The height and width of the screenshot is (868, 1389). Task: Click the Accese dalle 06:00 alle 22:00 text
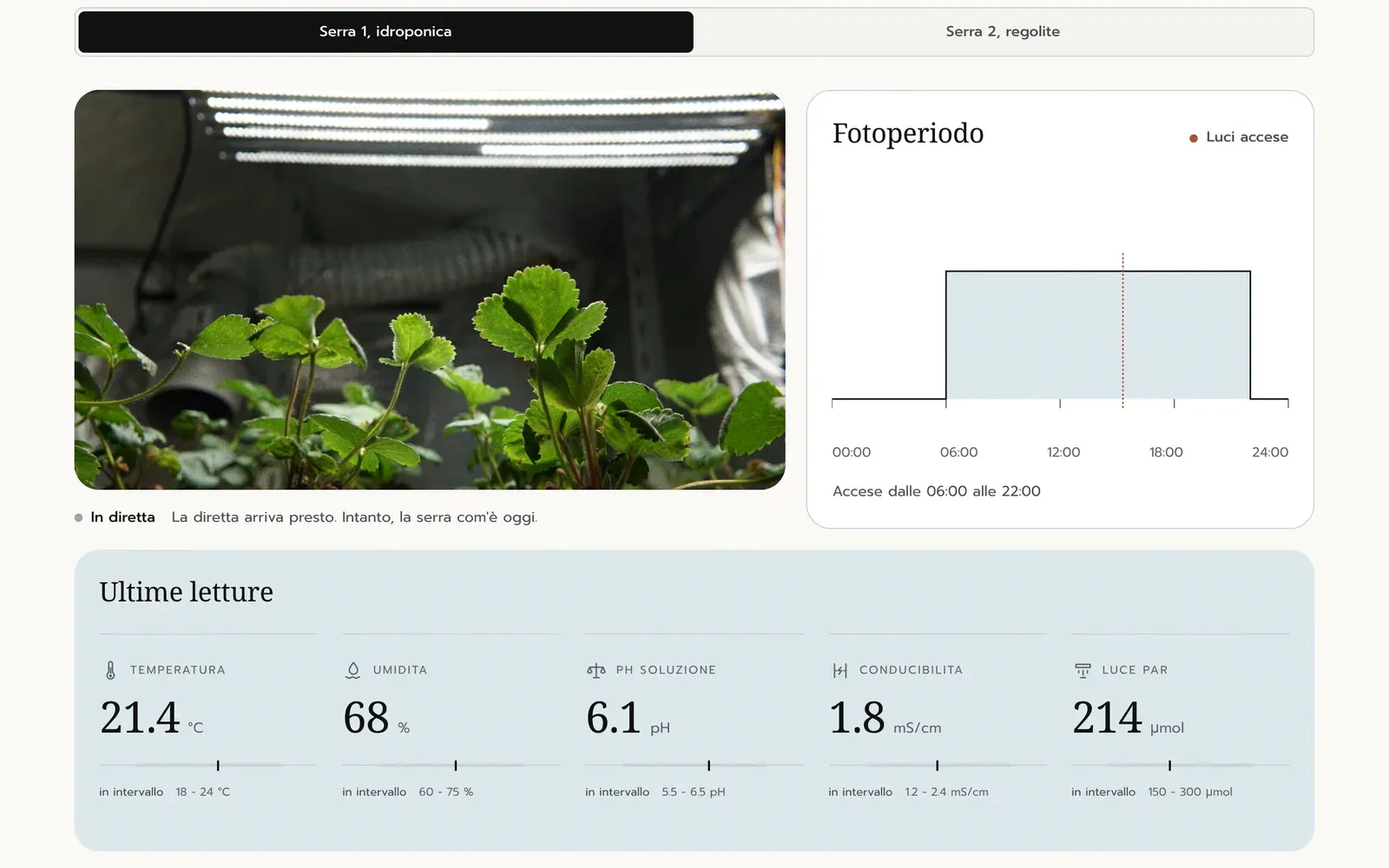pyautogui.click(x=937, y=491)
